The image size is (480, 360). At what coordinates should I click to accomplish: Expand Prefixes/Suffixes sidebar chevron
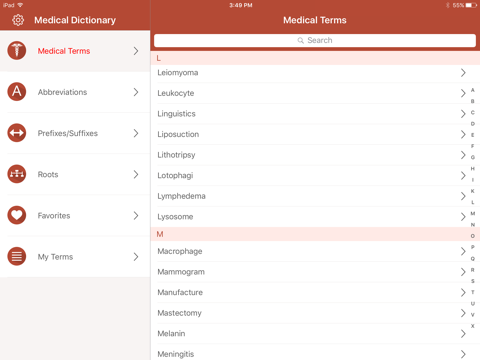[x=136, y=133]
